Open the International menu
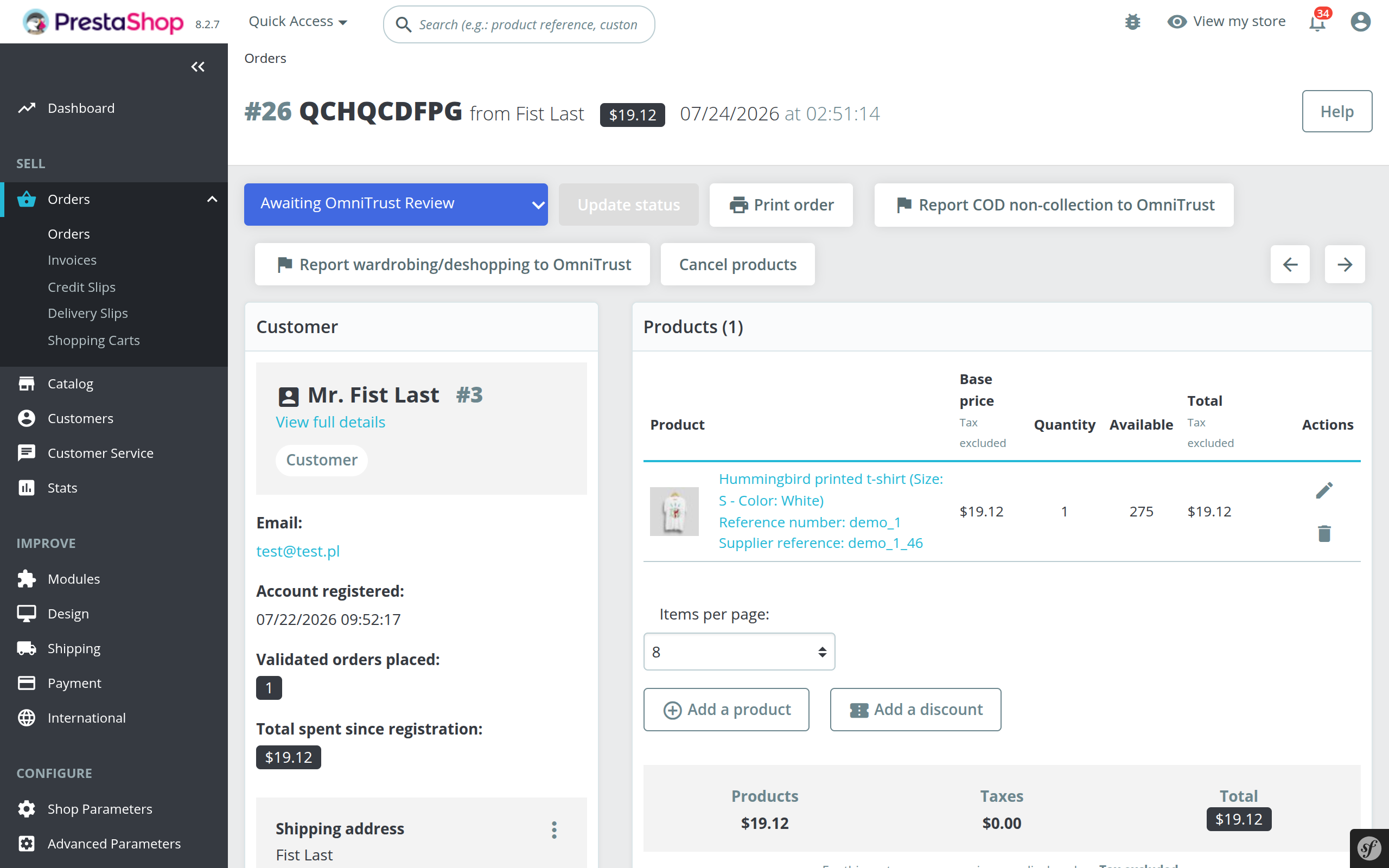This screenshot has width=1389, height=868. point(86,718)
